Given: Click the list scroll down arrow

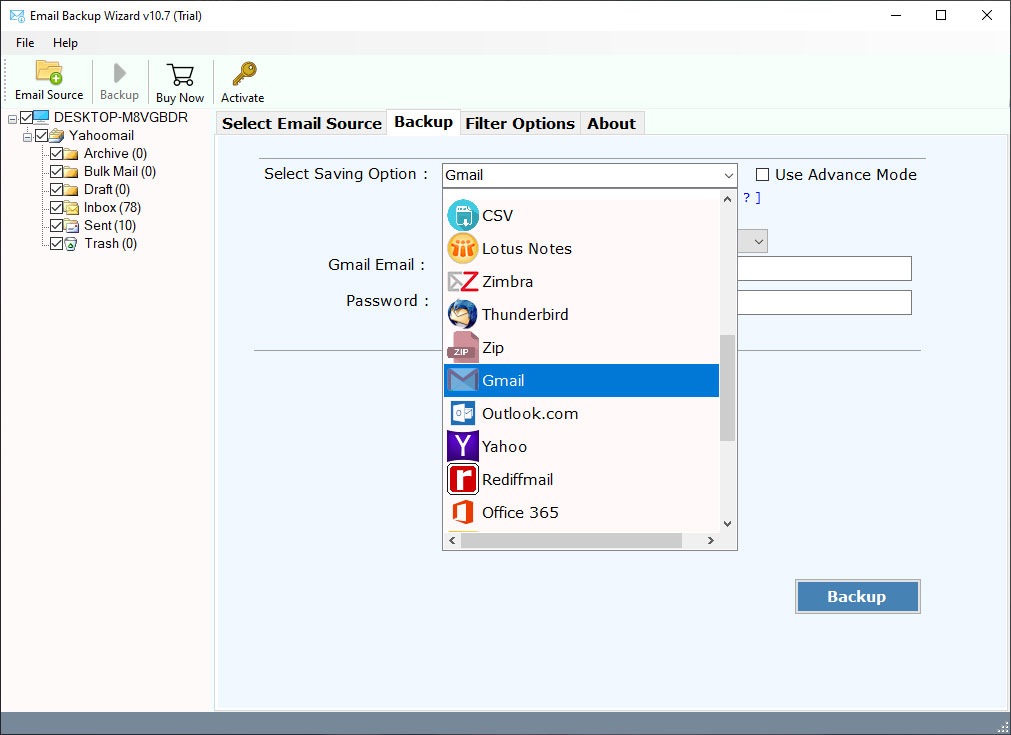Looking at the screenshot, I should point(727,524).
